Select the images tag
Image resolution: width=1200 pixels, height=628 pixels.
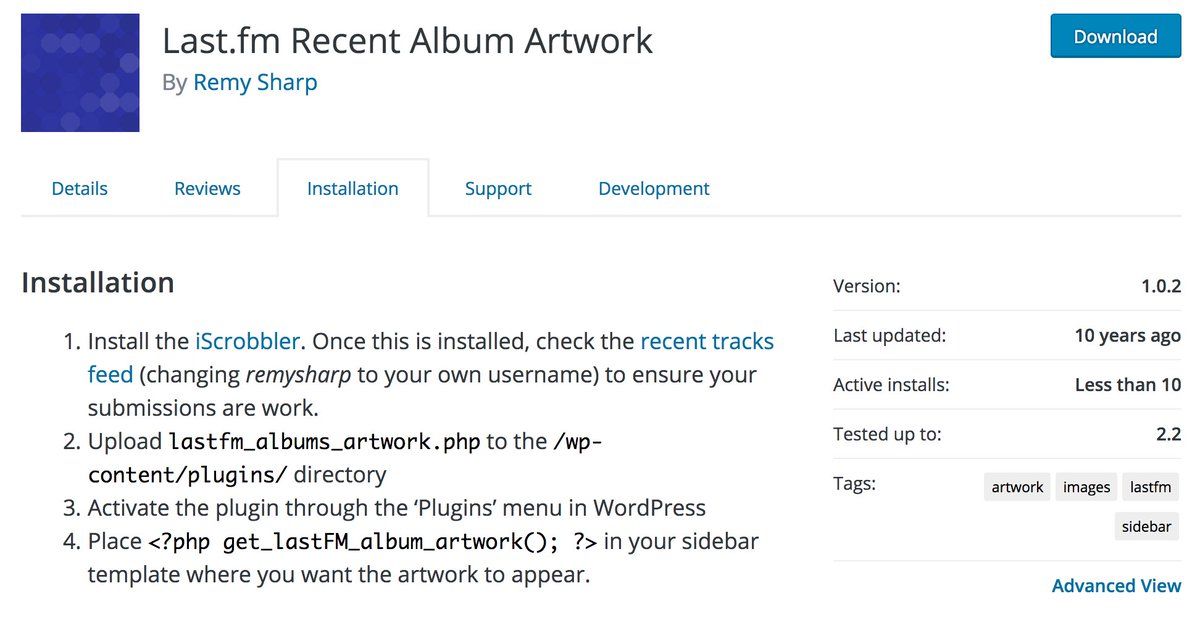[1086, 487]
